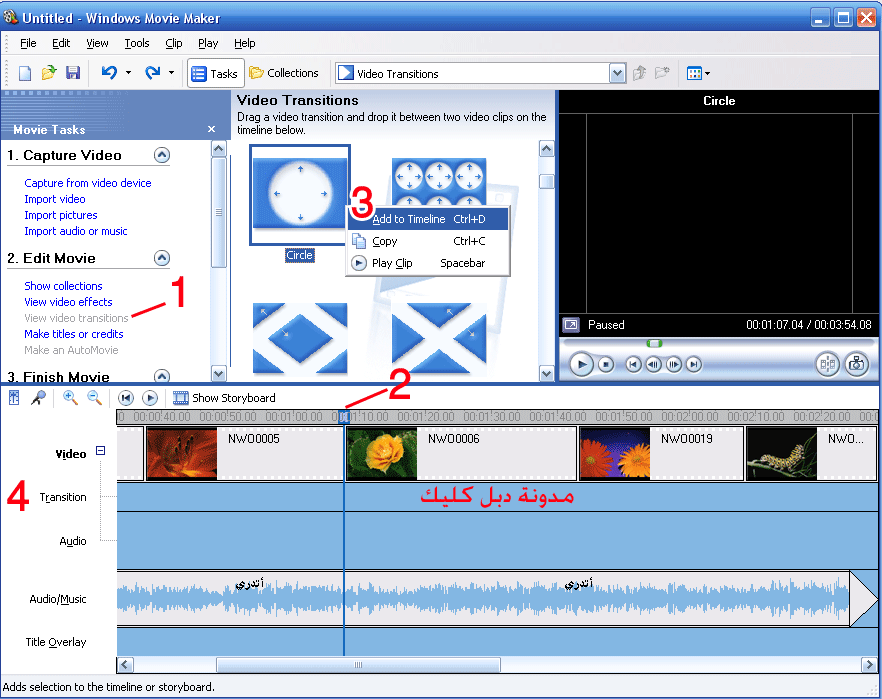Zoom in the timeline
Screen dimensions: 882x699
pyautogui.click(x=70, y=398)
